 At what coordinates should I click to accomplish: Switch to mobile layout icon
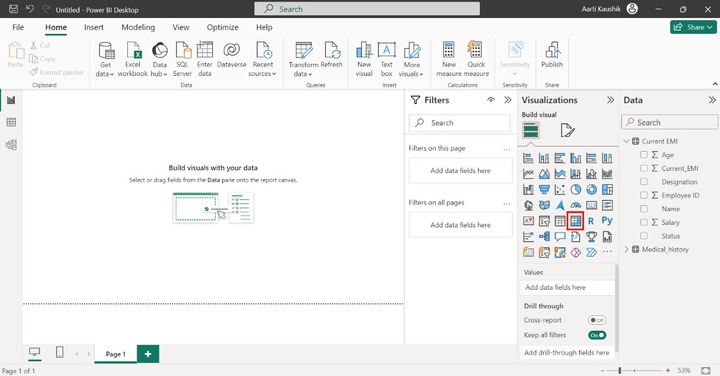(60, 352)
